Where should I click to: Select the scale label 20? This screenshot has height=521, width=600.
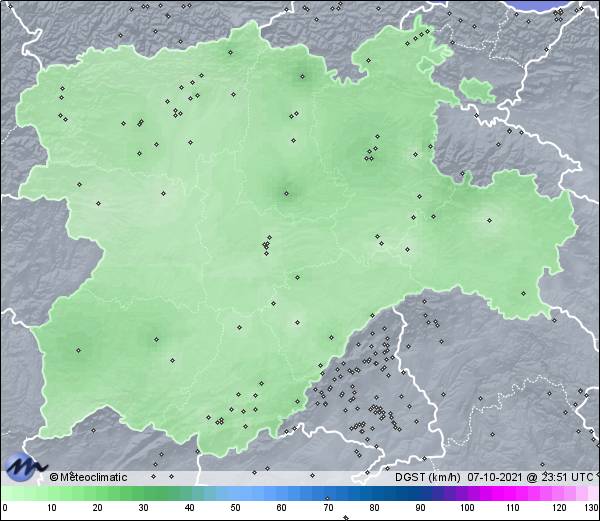(98, 508)
